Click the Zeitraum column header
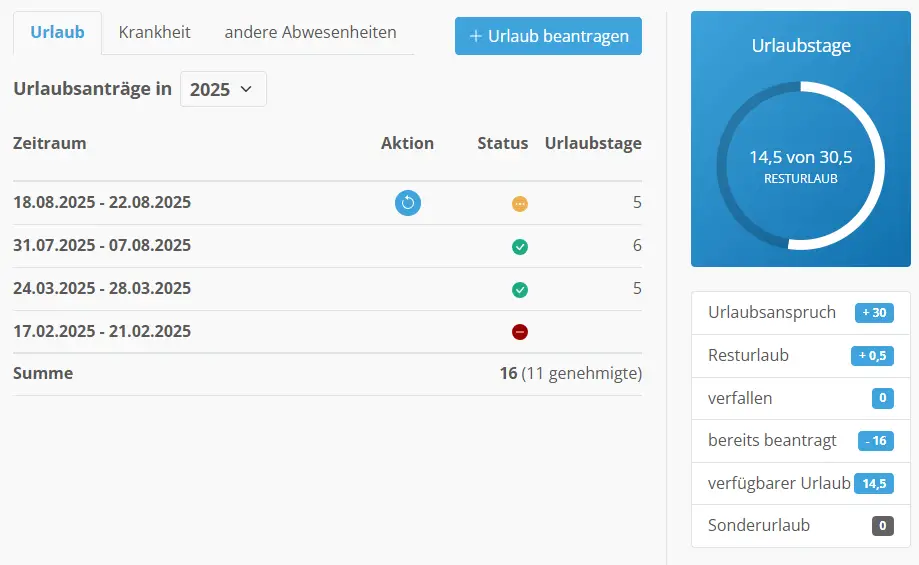 [x=50, y=143]
